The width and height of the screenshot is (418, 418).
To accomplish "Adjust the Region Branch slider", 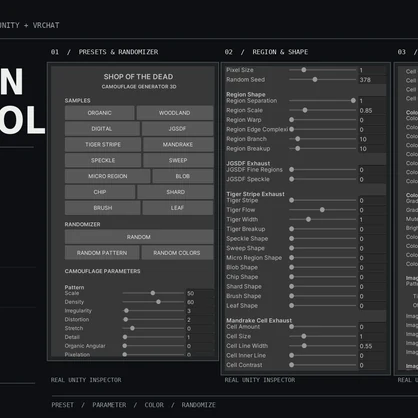I will click(x=323, y=139).
